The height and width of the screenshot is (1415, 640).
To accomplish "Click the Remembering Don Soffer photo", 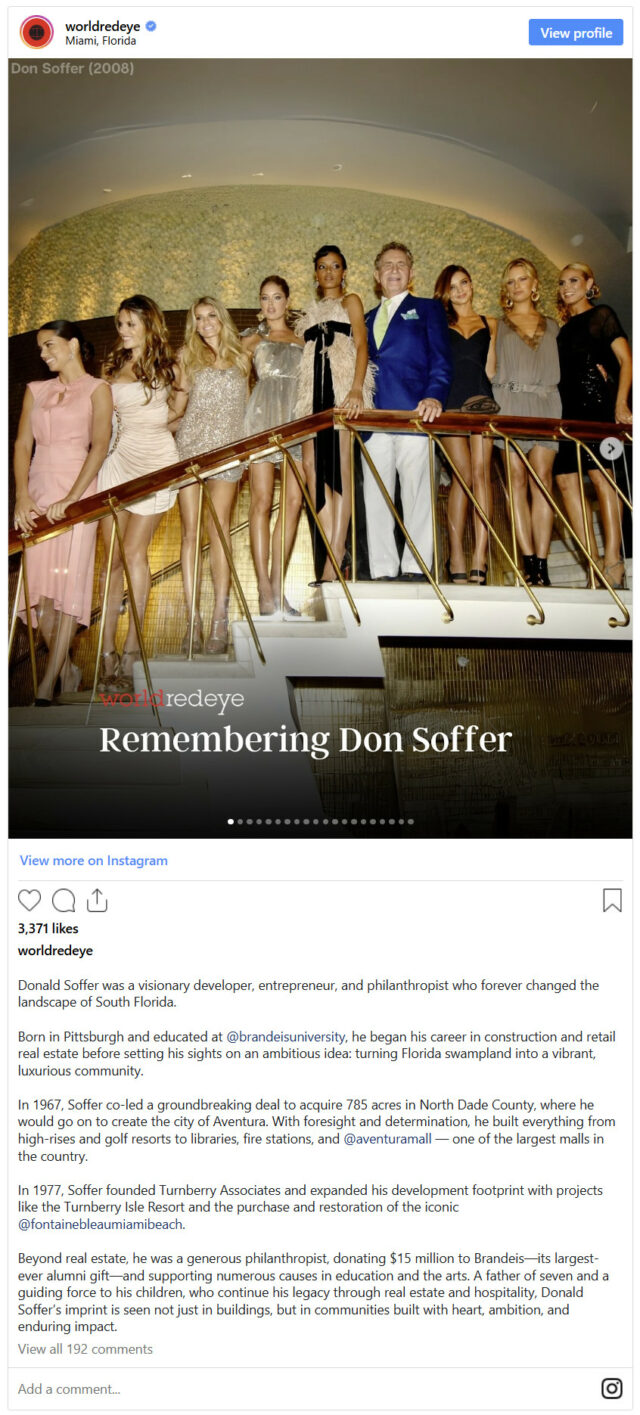I will 320,448.
